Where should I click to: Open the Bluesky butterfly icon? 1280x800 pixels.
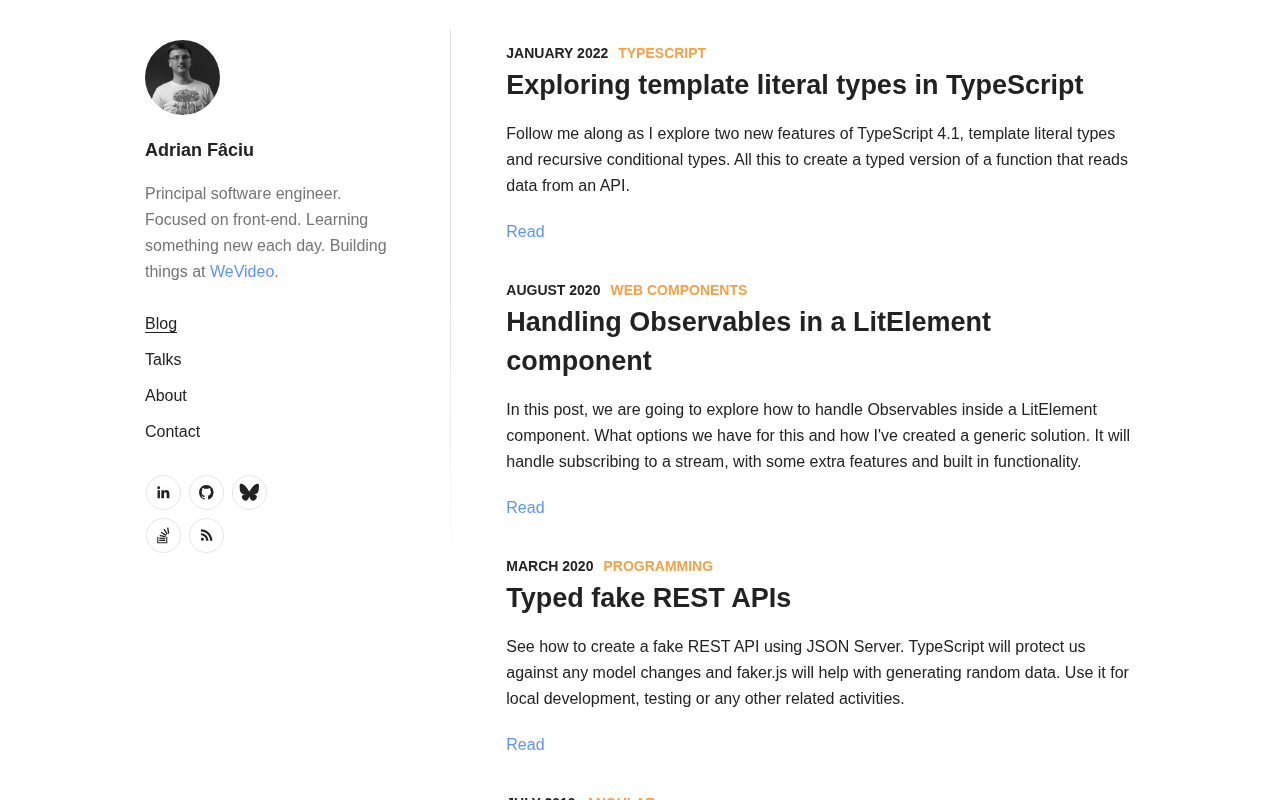click(249, 492)
